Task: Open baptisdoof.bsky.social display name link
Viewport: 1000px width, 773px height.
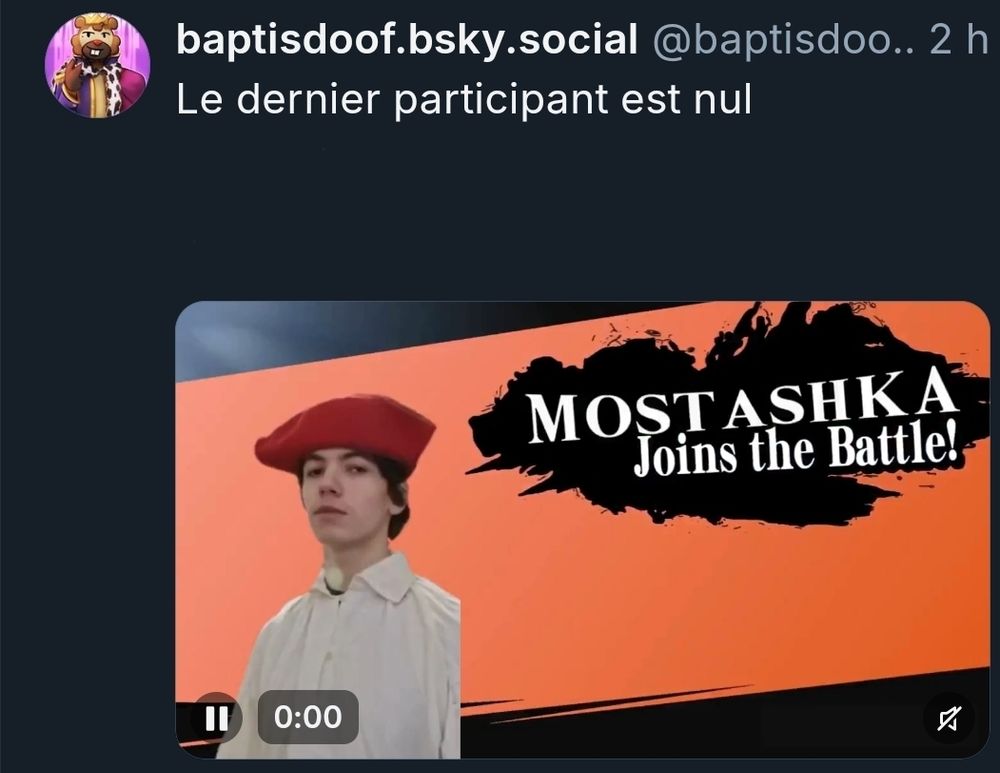Action: [407, 39]
